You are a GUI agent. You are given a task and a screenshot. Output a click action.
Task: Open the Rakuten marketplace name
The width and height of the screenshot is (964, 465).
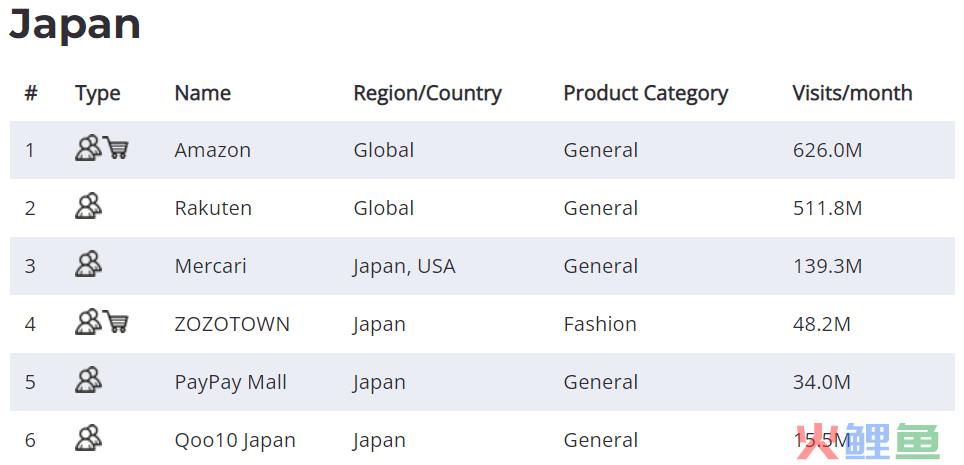coord(213,208)
